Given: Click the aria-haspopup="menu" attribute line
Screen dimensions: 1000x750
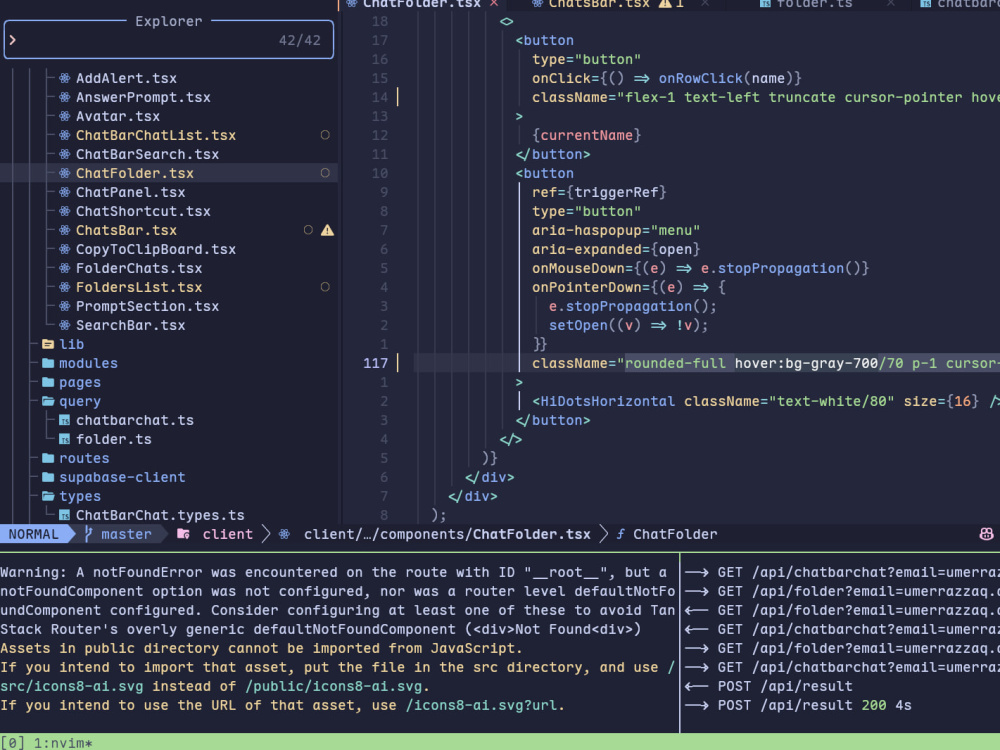Looking at the screenshot, I should coord(615,231).
